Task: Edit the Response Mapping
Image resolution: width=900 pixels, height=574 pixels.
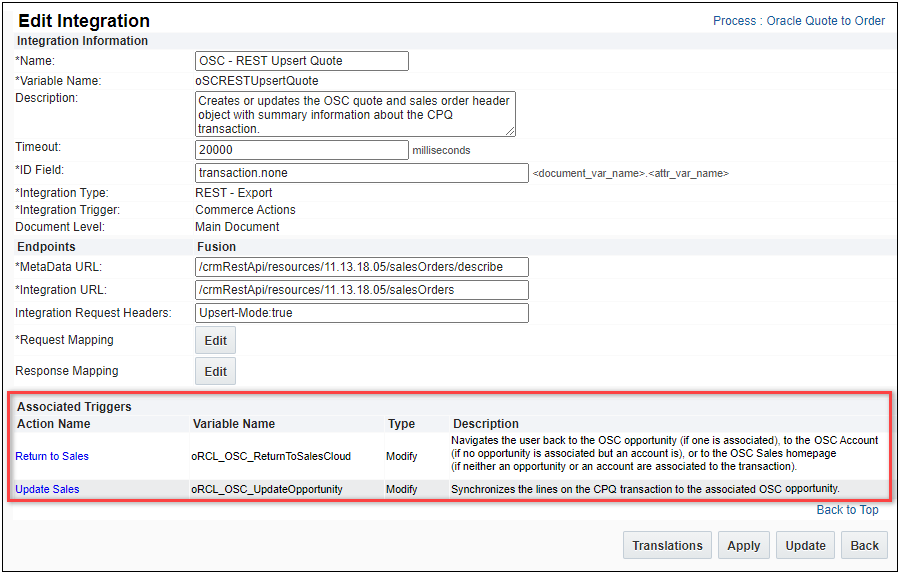Action: pos(215,371)
